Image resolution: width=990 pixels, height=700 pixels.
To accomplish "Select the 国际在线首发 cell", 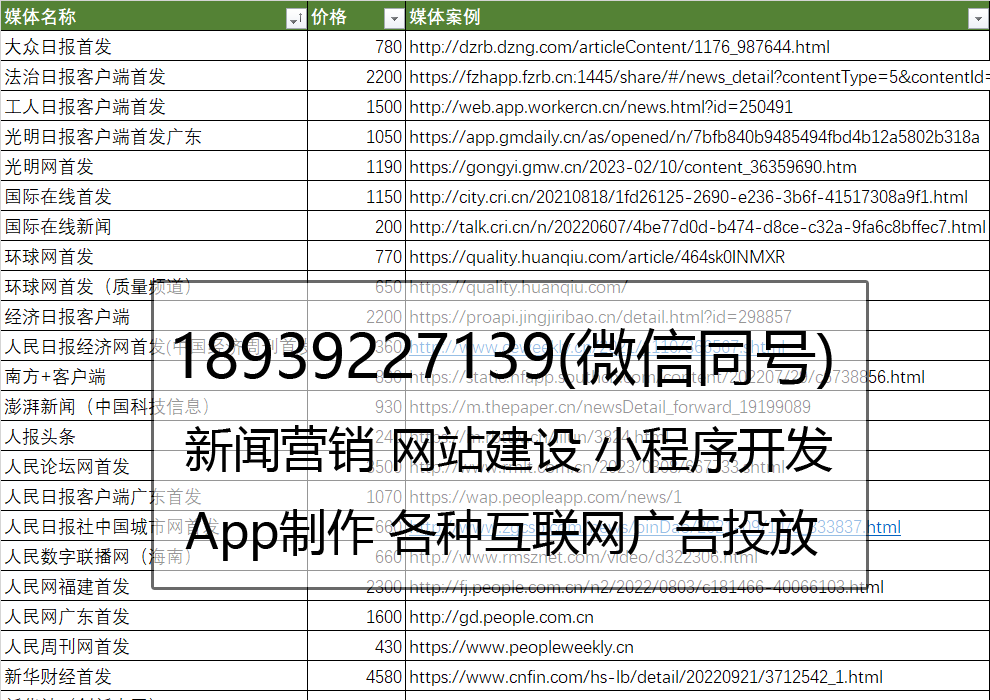I will (154, 196).
